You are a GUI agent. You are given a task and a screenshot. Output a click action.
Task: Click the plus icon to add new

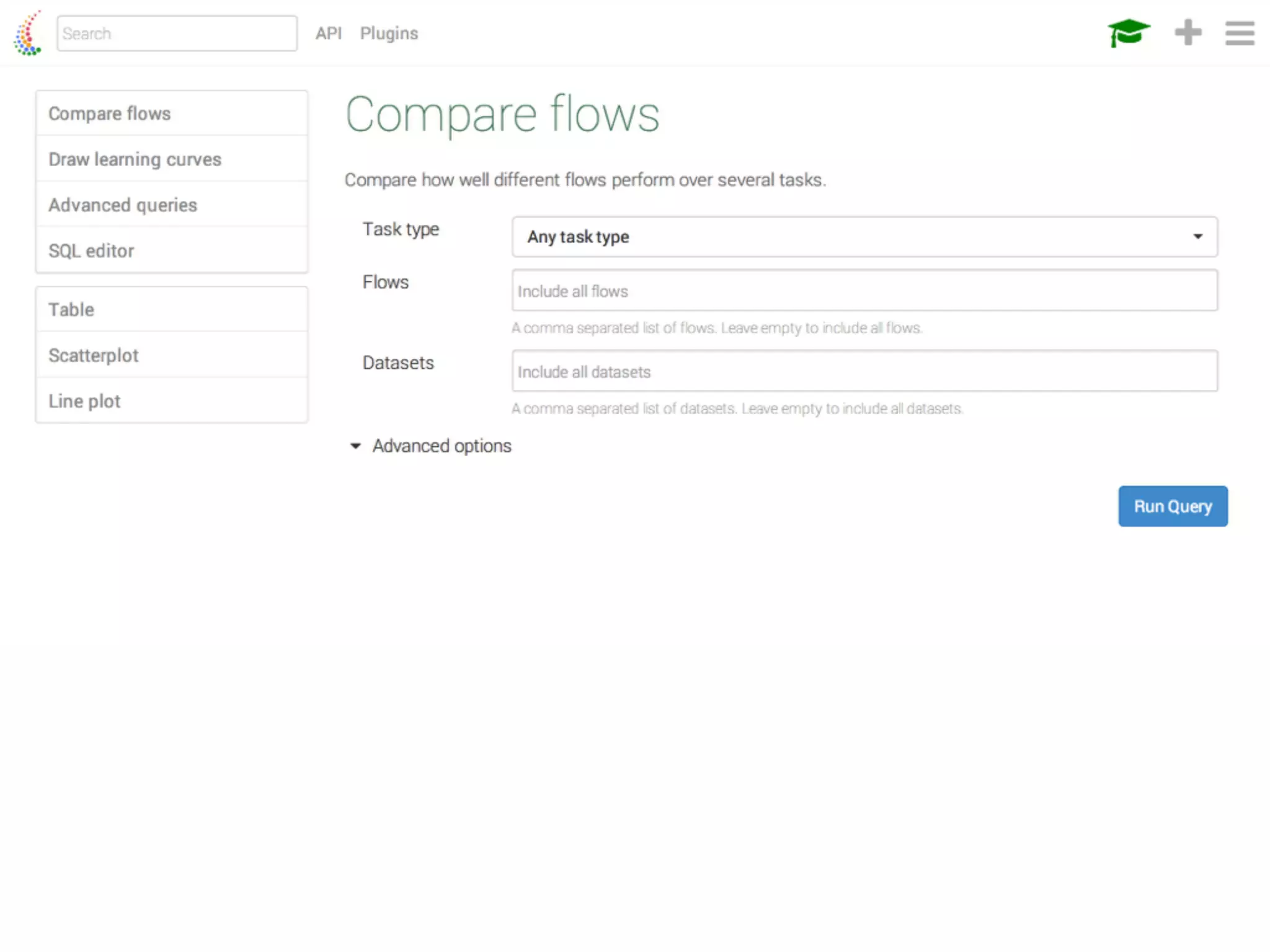coord(1188,33)
